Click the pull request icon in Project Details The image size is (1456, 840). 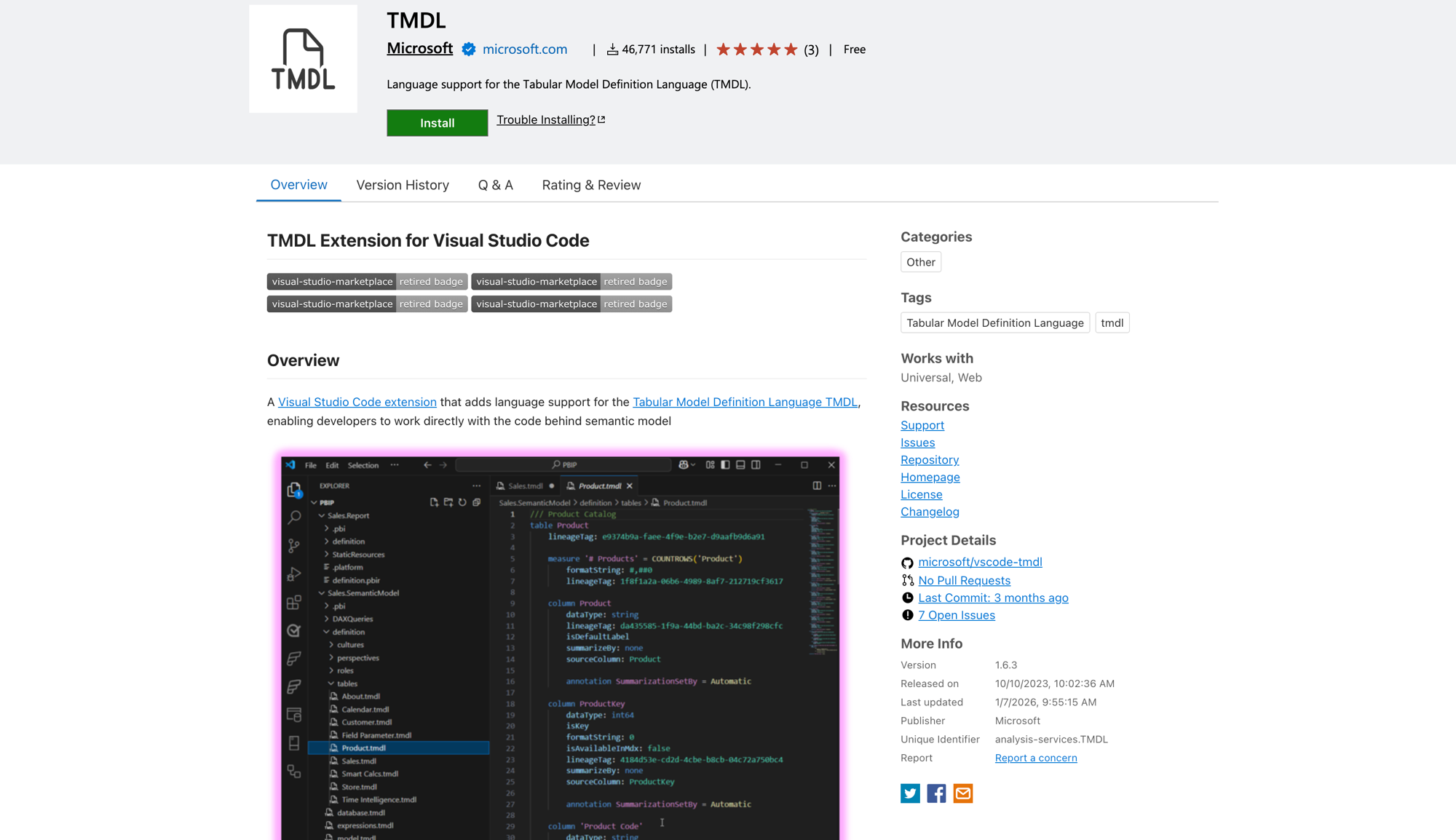[x=908, y=580]
